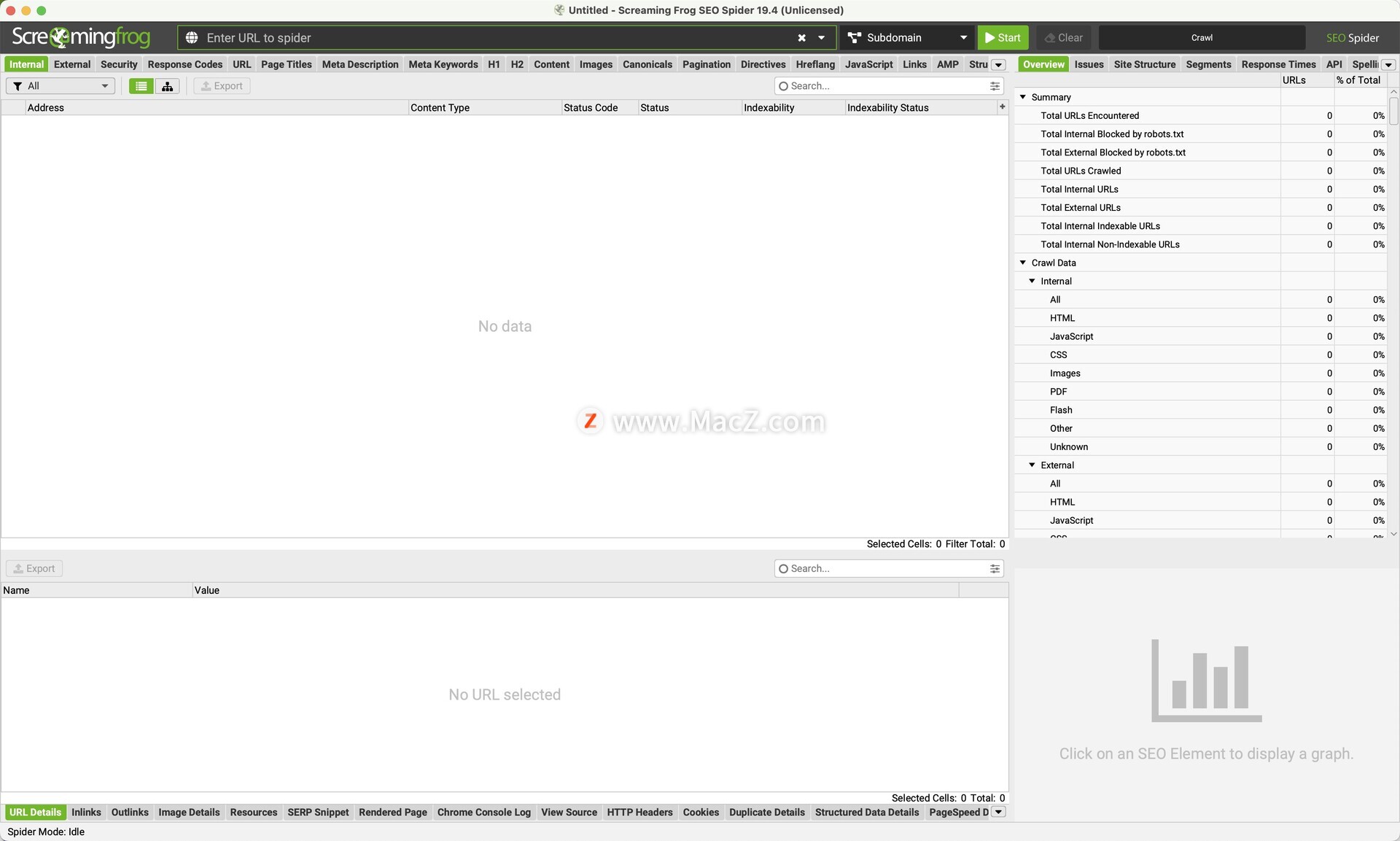Open the Hreflang tab
The height and width of the screenshot is (841, 1400).
(815, 64)
